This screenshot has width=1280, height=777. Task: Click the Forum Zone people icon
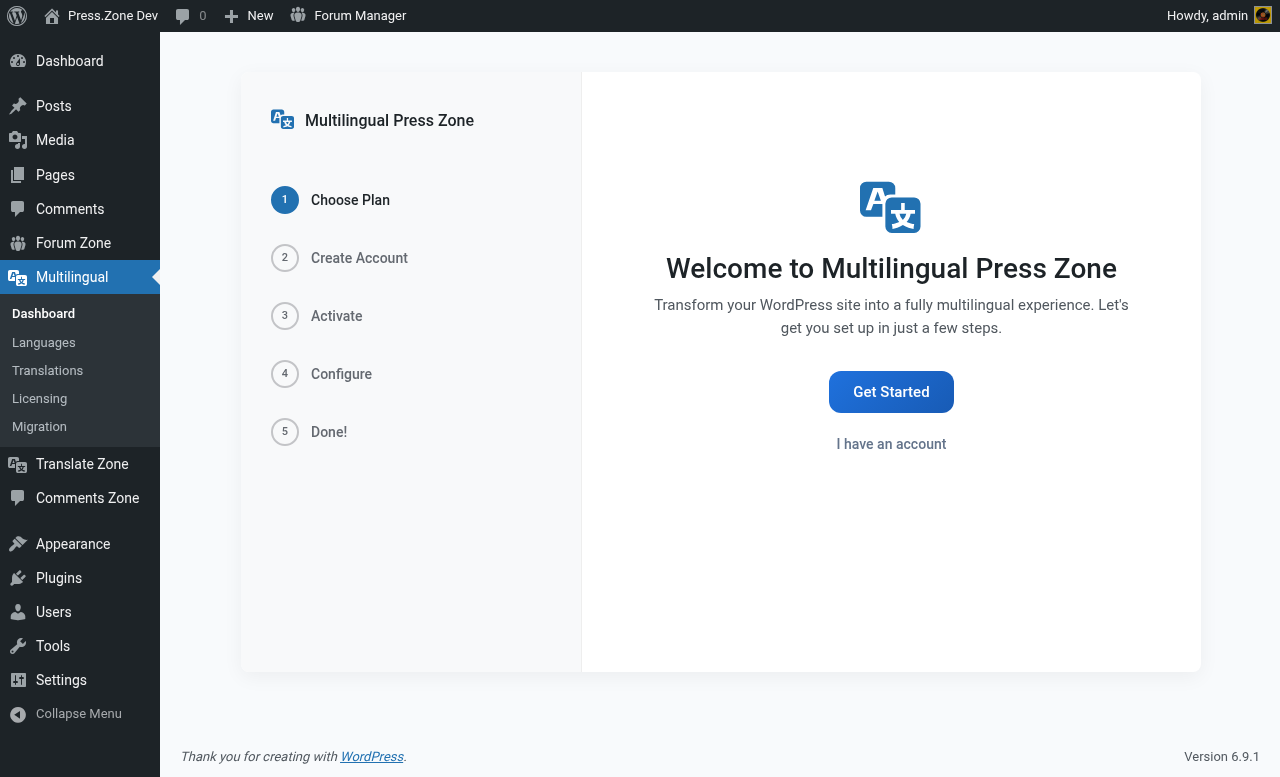(x=18, y=243)
